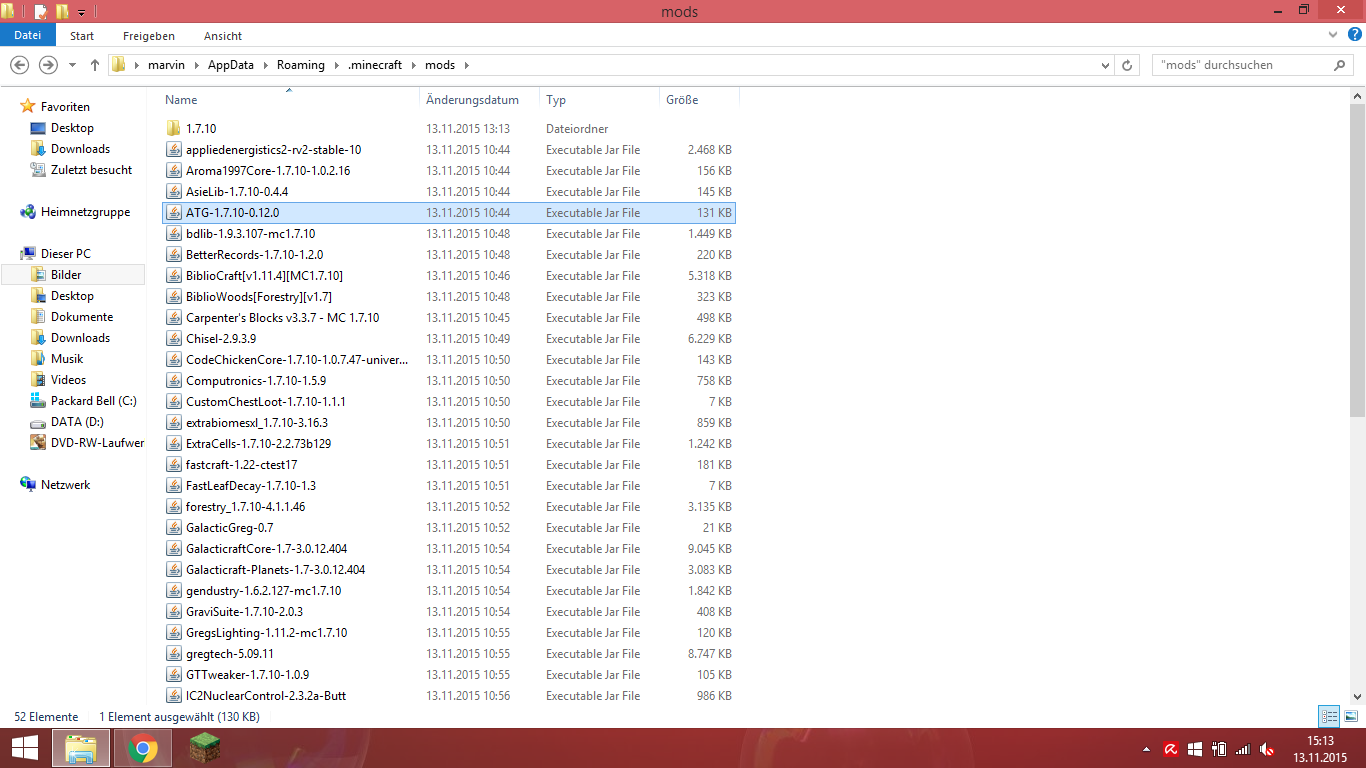Select the gregtech-5.09.11 jar file

[x=230, y=654]
